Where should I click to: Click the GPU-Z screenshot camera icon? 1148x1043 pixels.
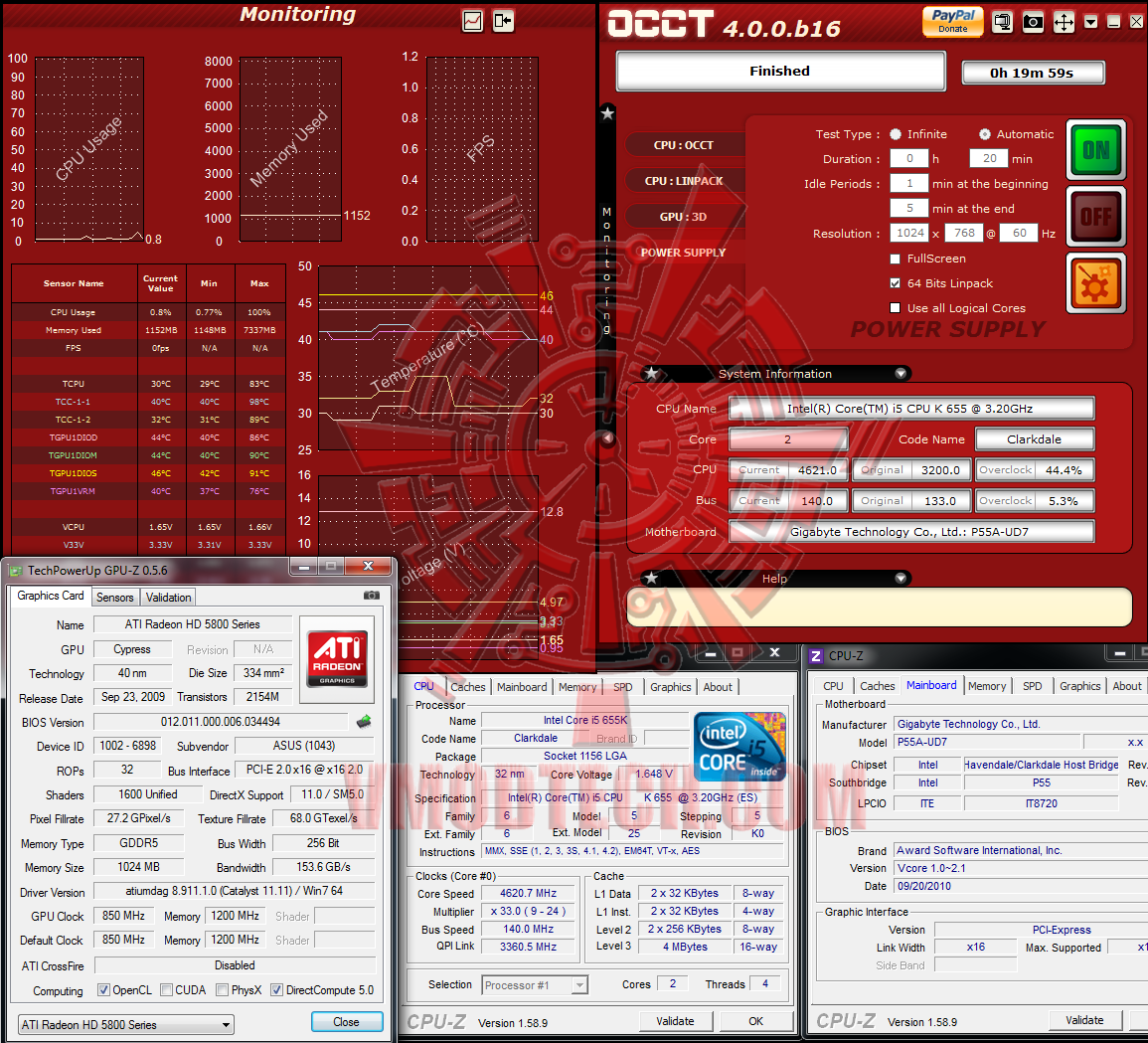coord(372,596)
